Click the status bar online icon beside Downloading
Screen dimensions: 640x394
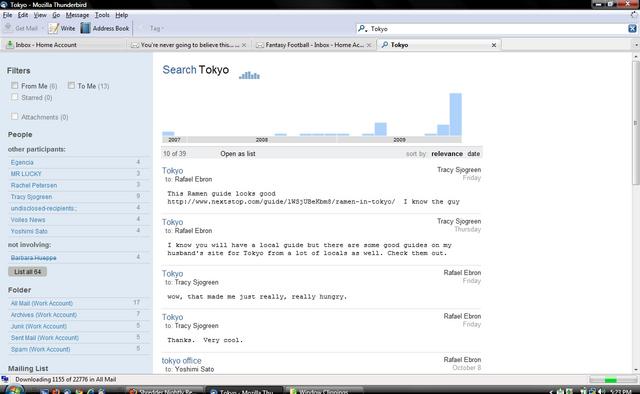[x=5, y=379]
